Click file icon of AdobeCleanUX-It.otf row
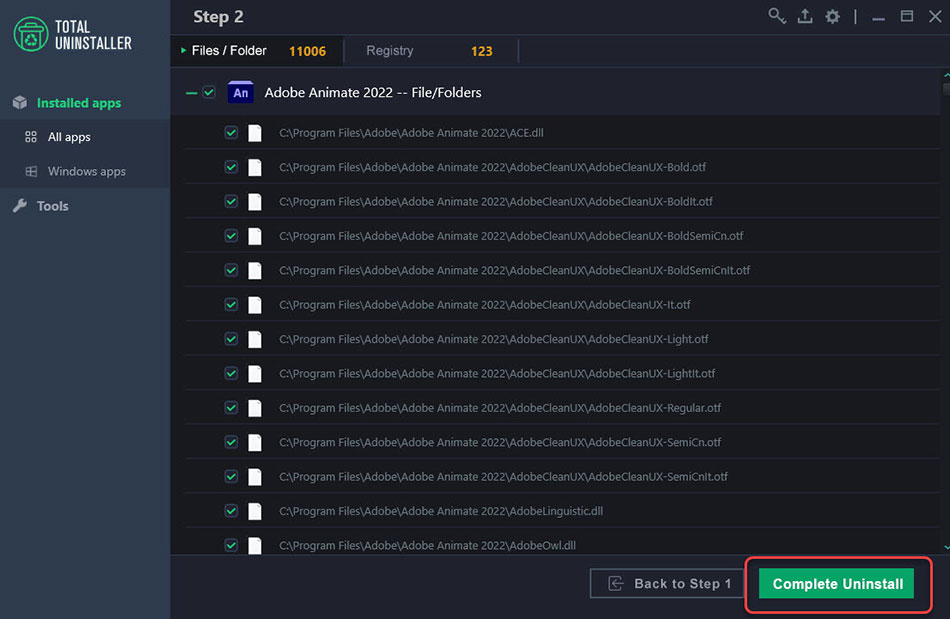The height and width of the screenshot is (619, 950). coord(255,305)
